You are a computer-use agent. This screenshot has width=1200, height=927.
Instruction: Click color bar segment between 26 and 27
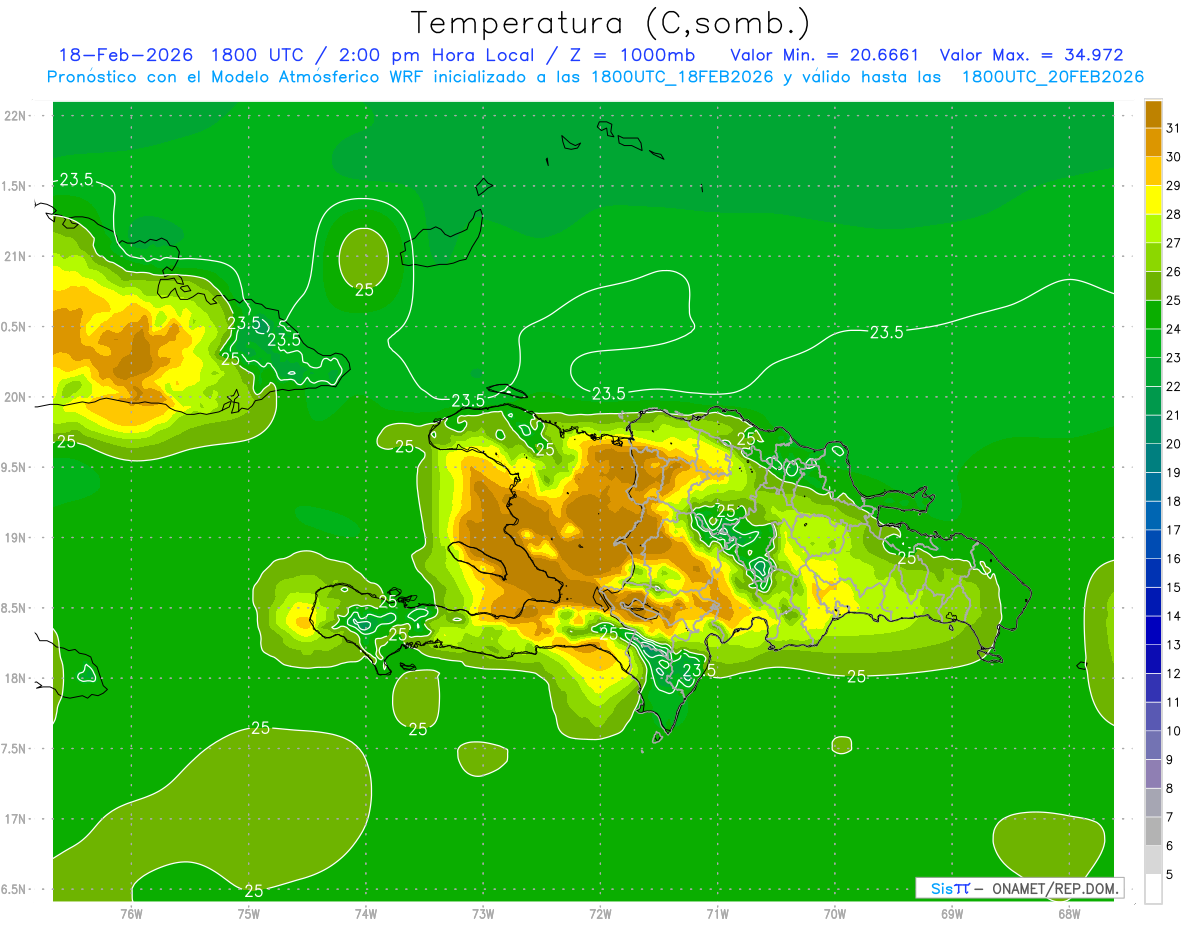tap(1154, 257)
